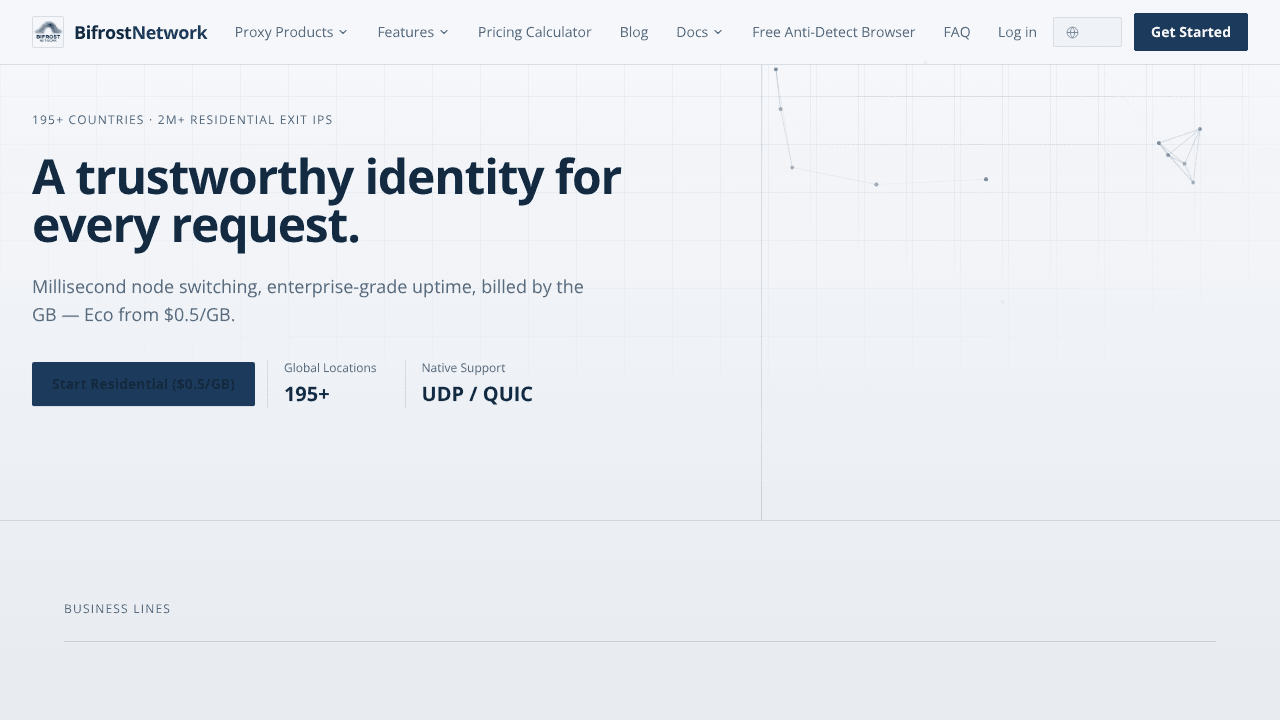Image resolution: width=1280 pixels, height=720 pixels.
Task: Open the FAQ page
Action: coord(957,32)
